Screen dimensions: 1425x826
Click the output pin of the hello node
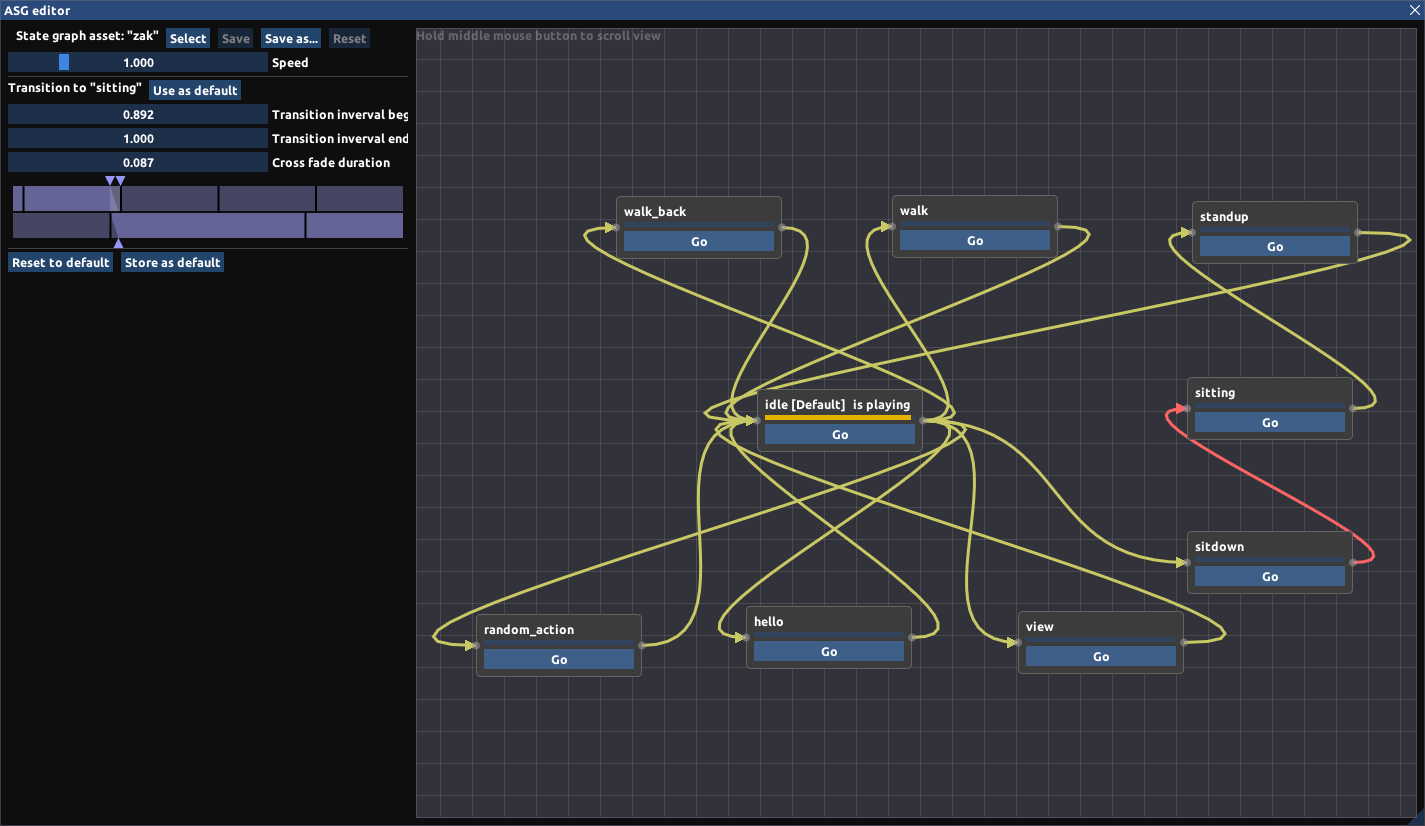tap(910, 637)
